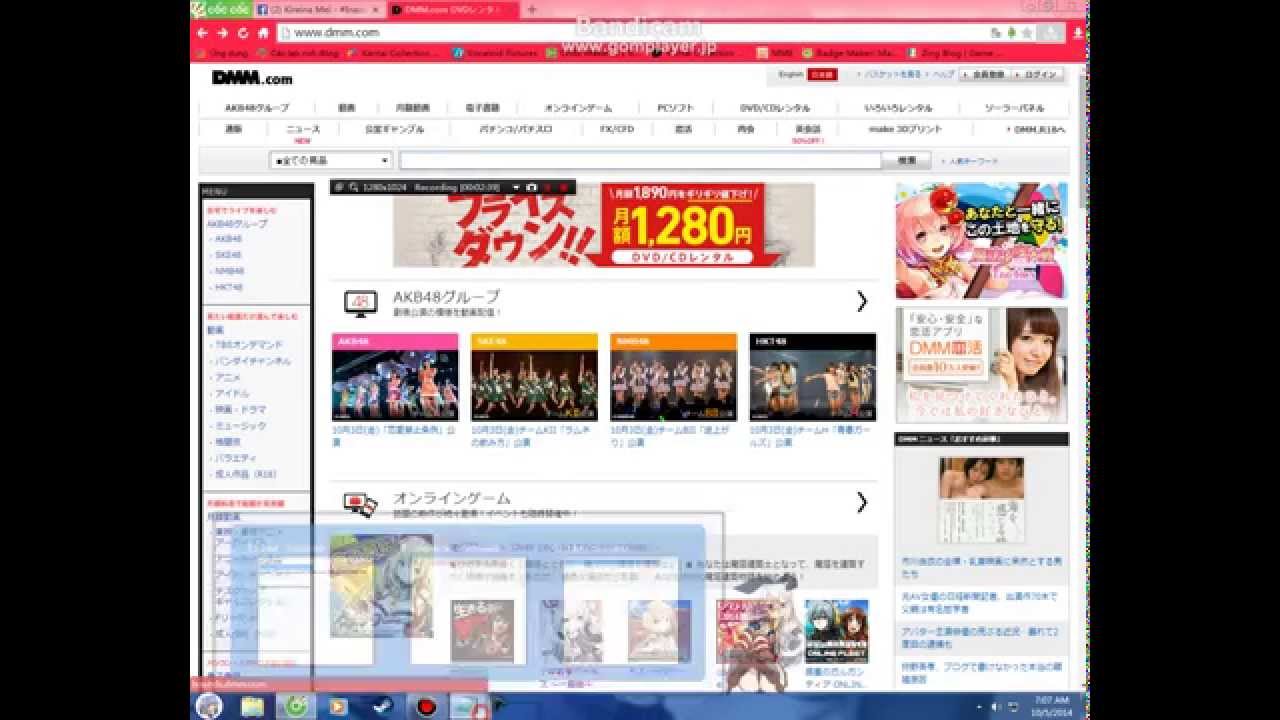Go back with the browser back arrow
The width and height of the screenshot is (1280, 720).
coord(204,32)
